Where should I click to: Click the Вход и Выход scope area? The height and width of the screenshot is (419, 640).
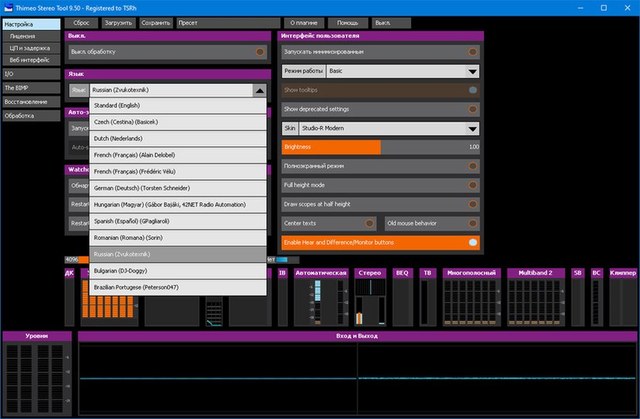(357, 378)
